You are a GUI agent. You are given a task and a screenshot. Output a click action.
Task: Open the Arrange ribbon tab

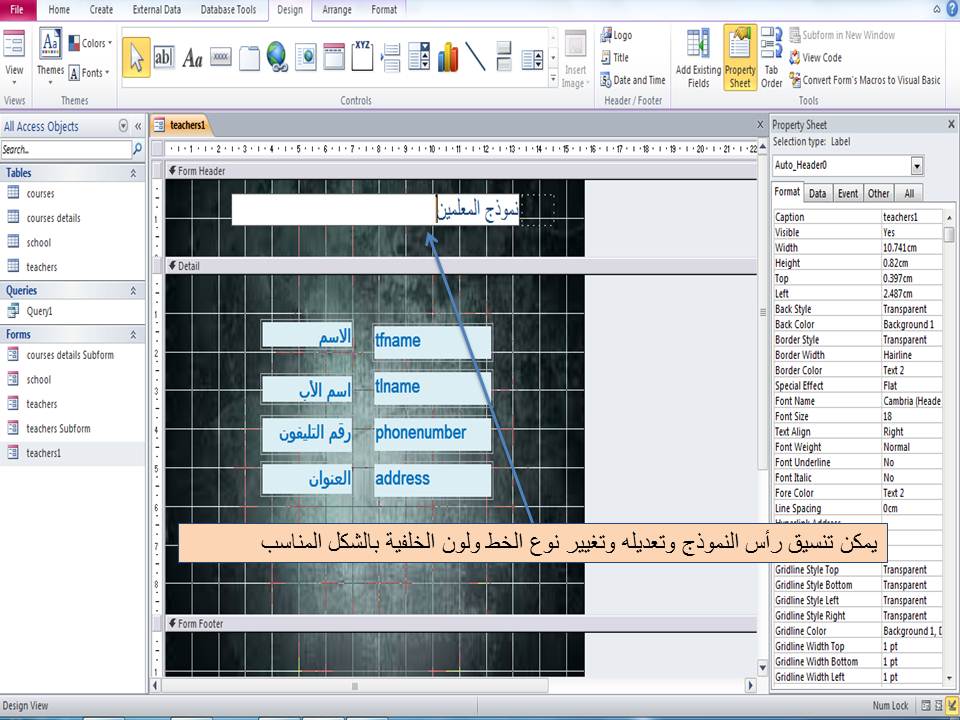click(337, 10)
